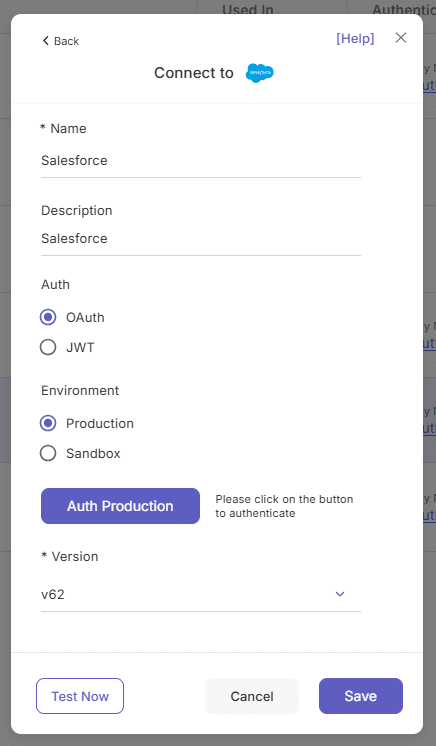This screenshot has width=436, height=746.
Task: Select the Production environment radio
Action: tap(48, 423)
